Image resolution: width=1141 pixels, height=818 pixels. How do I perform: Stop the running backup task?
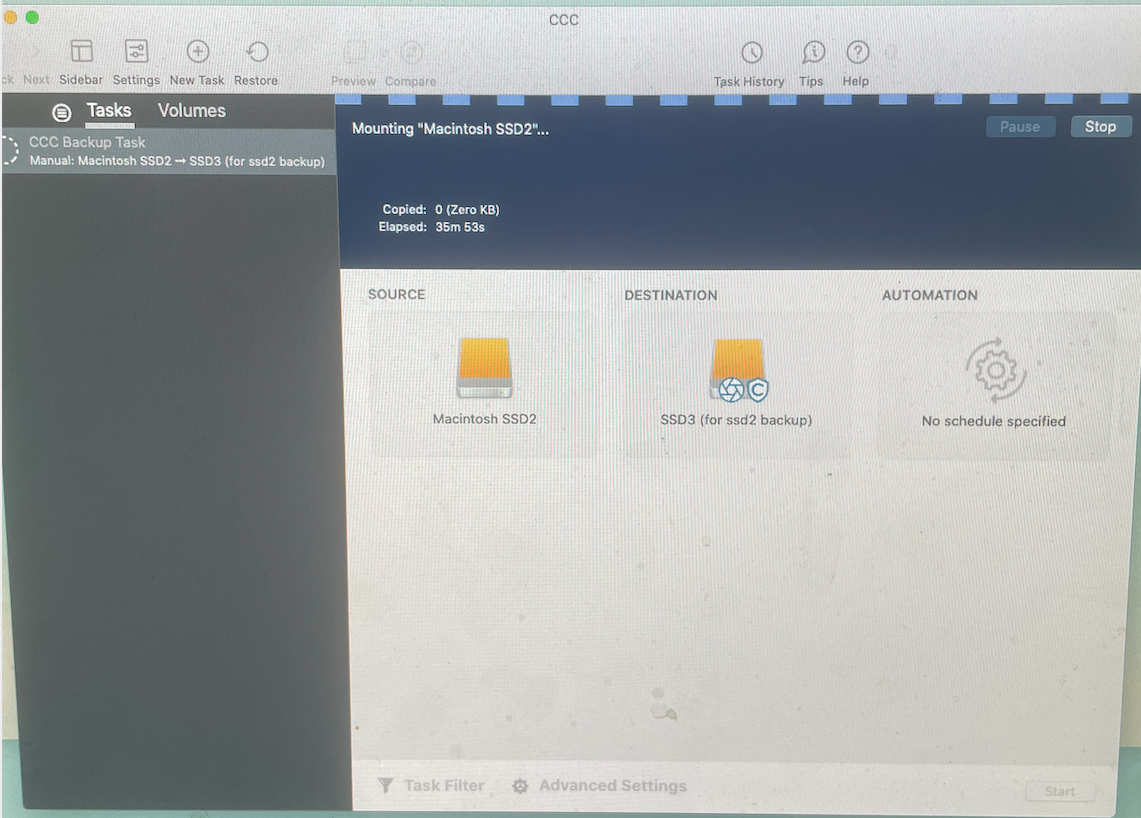[x=1100, y=127]
